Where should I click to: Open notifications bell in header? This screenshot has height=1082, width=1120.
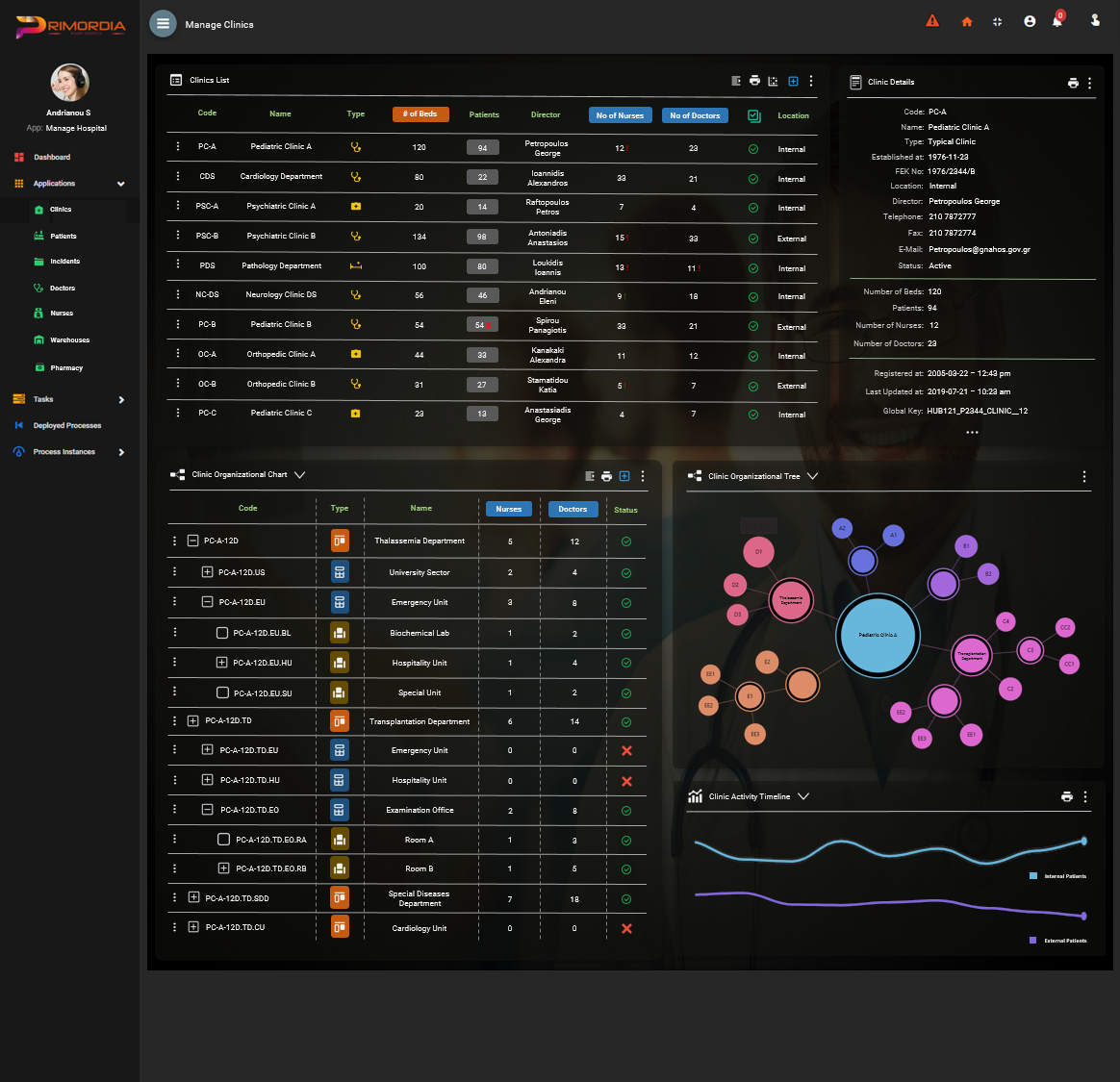(x=1056, y=22)
